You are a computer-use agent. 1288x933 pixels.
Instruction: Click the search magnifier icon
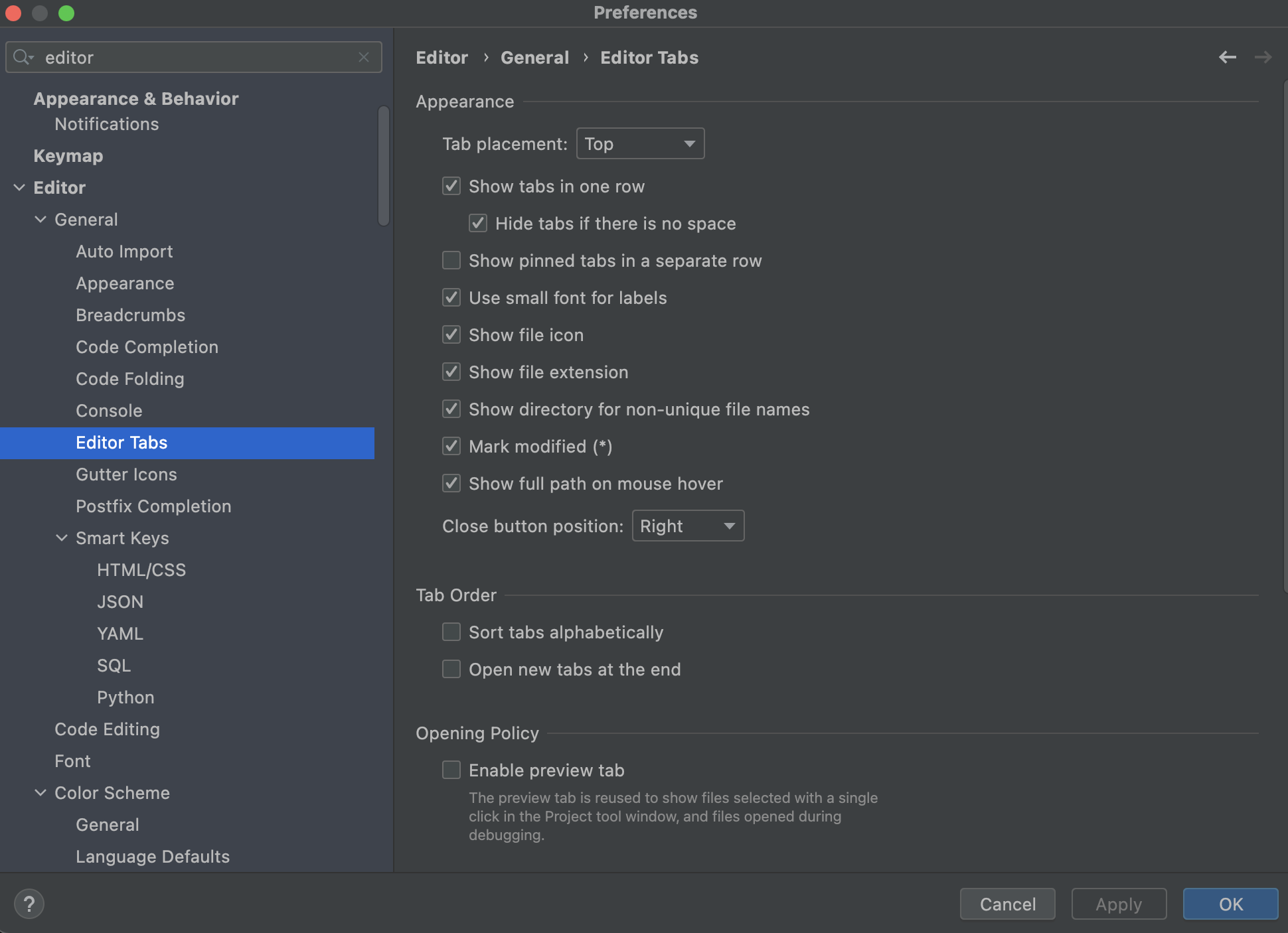[x=22, y=58]
